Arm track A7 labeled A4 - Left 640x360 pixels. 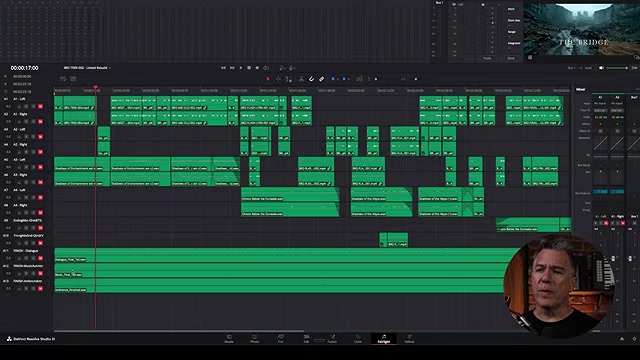[27, 198]
